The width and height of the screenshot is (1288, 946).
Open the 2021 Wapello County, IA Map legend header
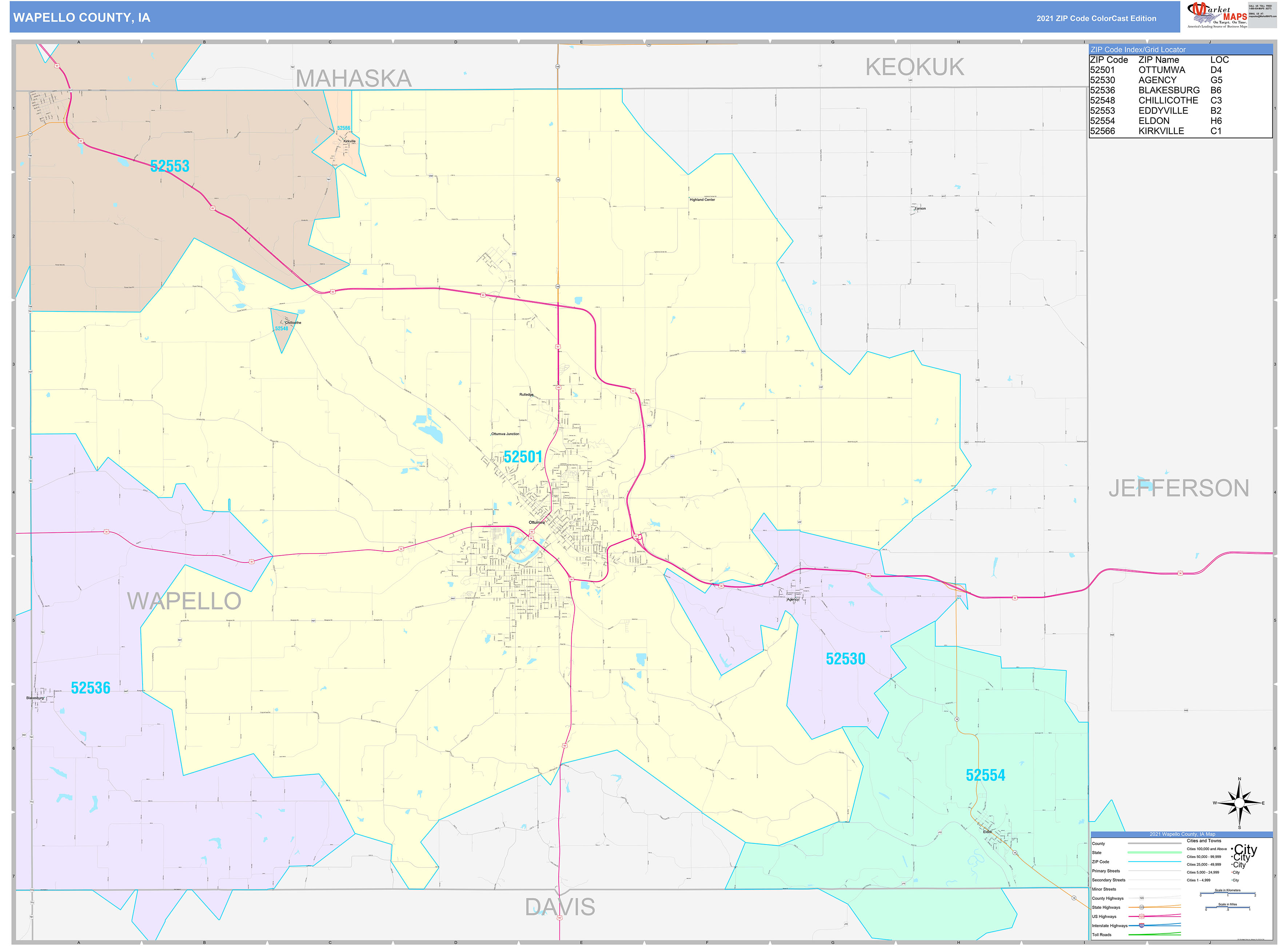pos(1183,834)
